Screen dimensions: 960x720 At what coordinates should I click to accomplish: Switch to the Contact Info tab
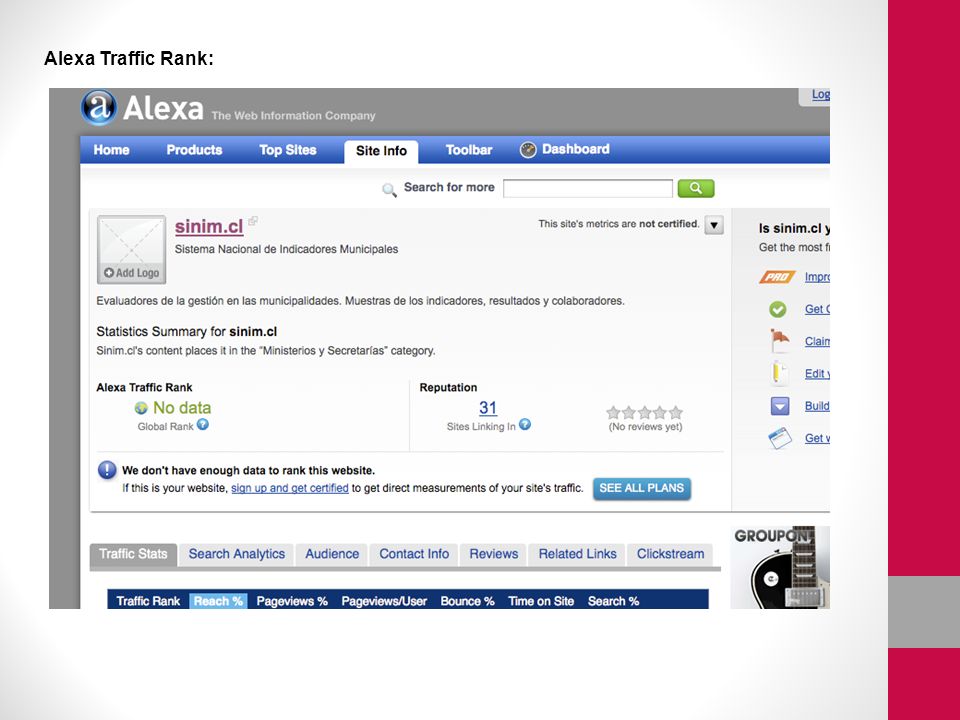pyautogui.click(x=414, y=555)
